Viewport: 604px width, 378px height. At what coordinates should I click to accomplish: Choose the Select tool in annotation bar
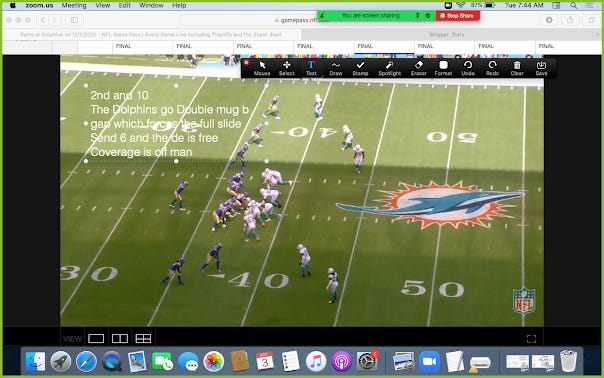click(287, 68)
